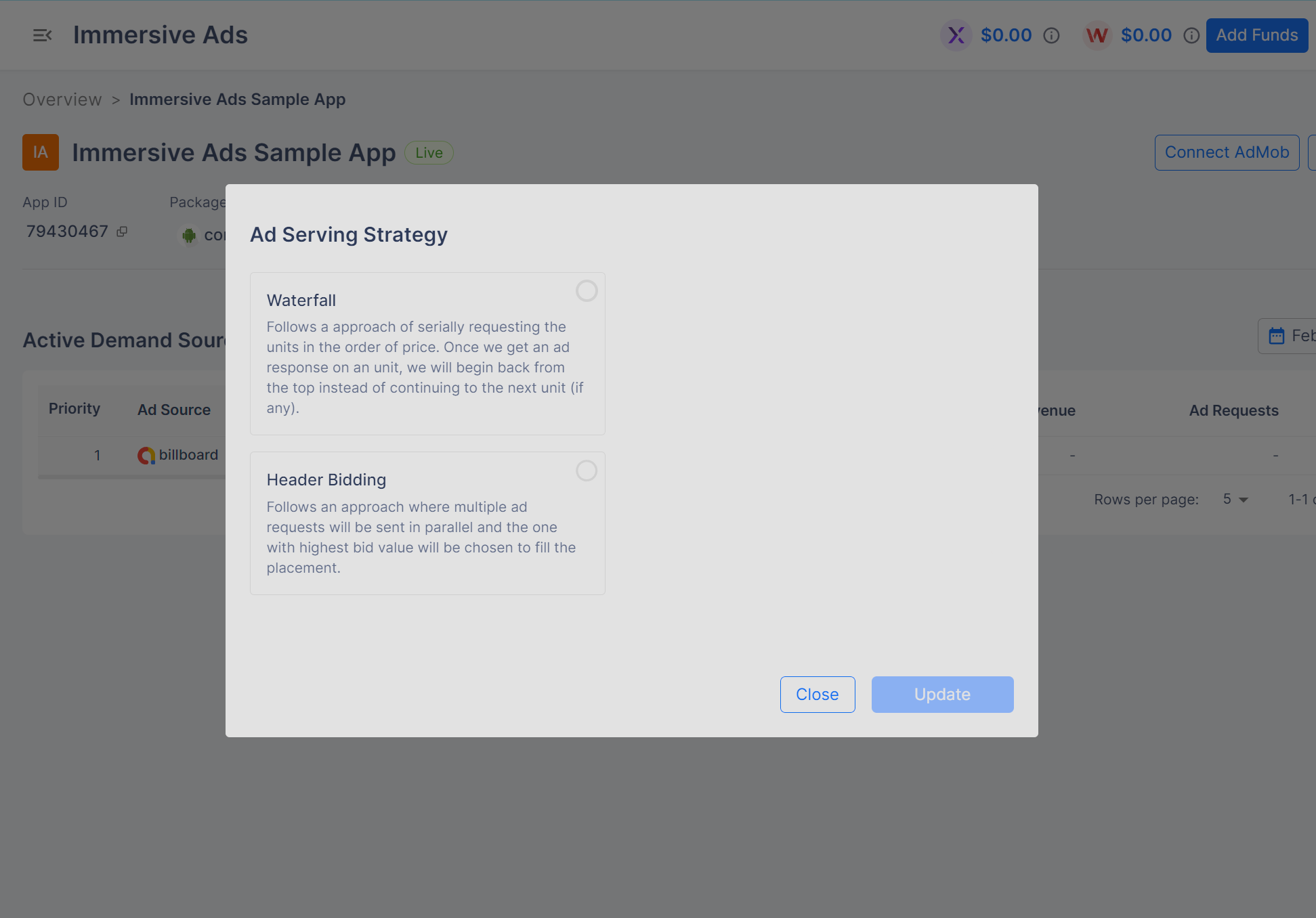This screenshot has height=918, width=1316.
Task: Select the Waterfall radio button
Action: [587, 291]
